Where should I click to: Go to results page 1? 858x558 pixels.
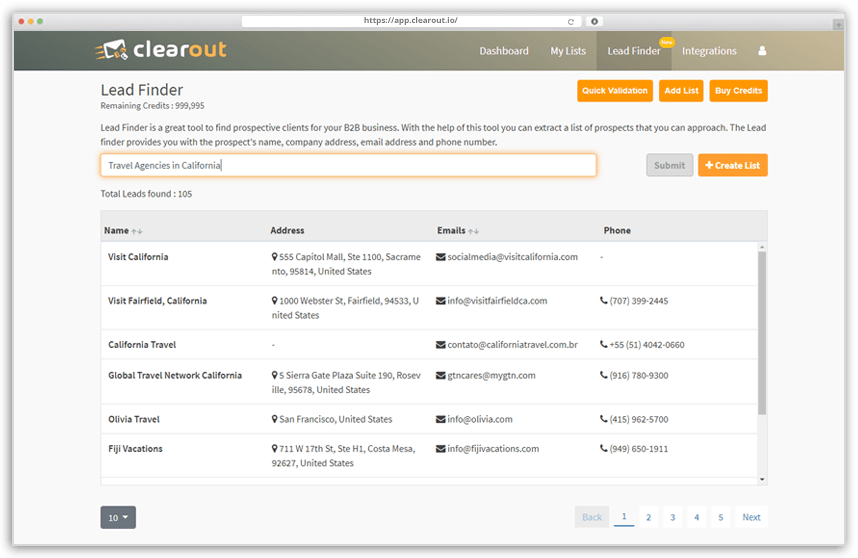tap(624, 517)
